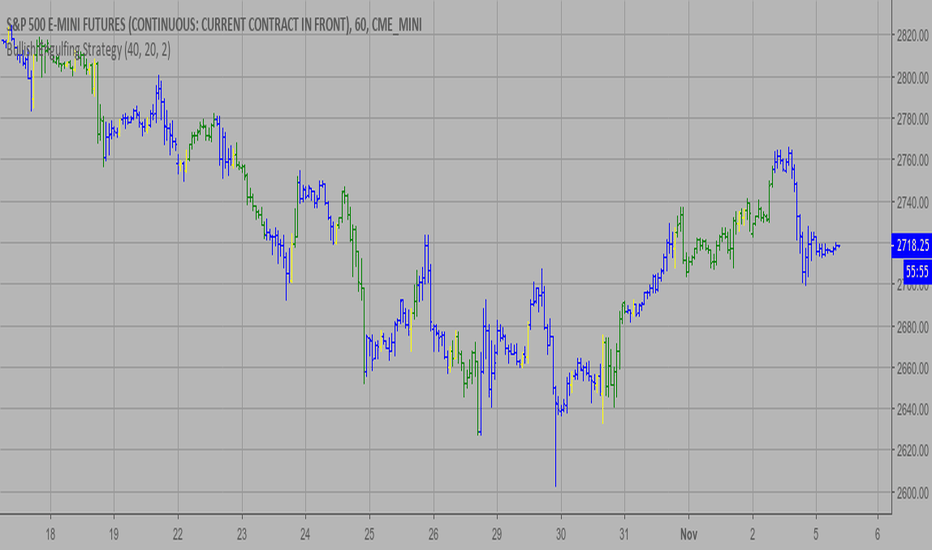Viewport: 932px width, 550px height.
Task: Click the date label 22 on time axis
Action: 178,535
